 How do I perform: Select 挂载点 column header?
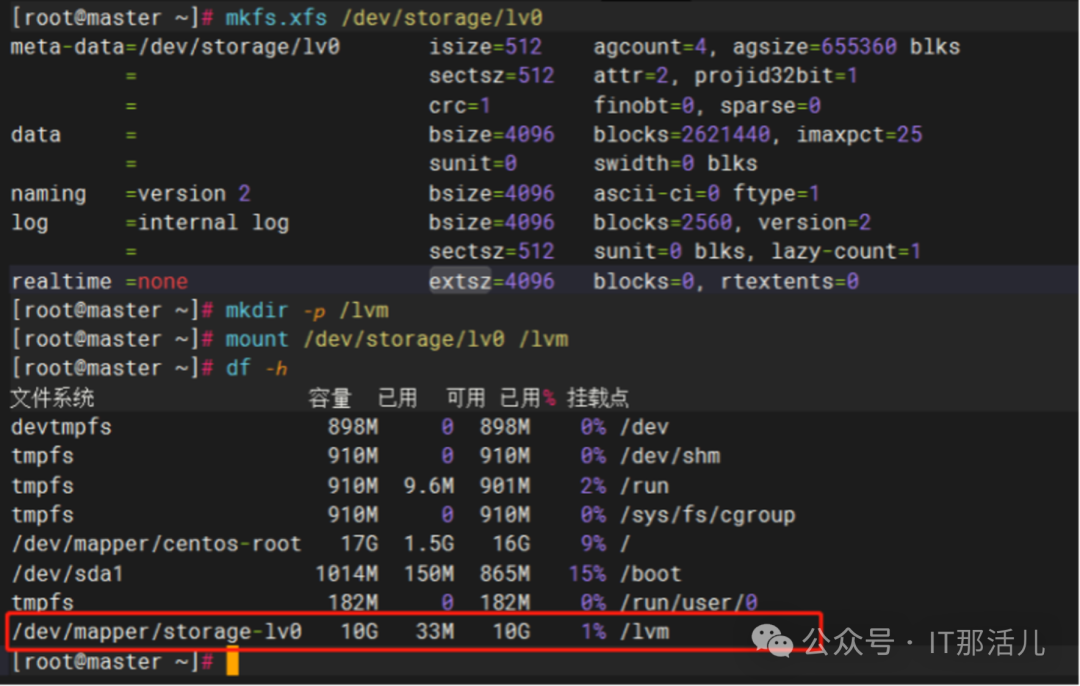tap(597, 398)
